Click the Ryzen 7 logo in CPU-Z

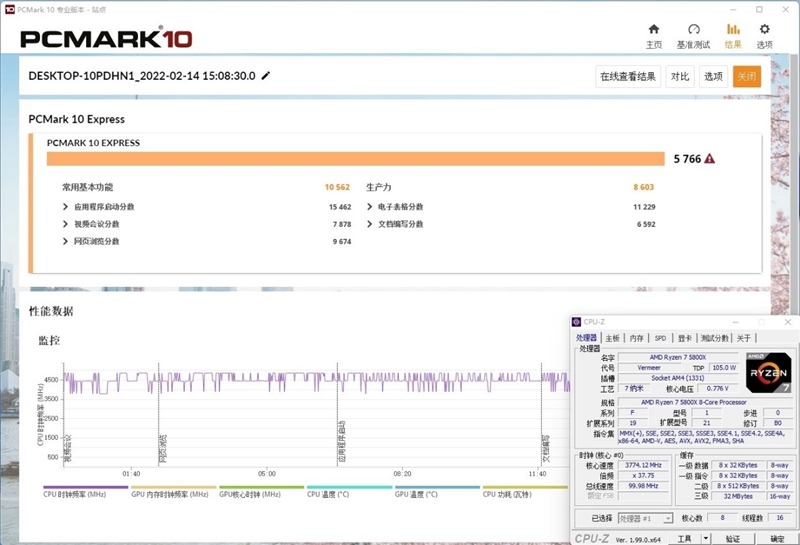point(768,373)
